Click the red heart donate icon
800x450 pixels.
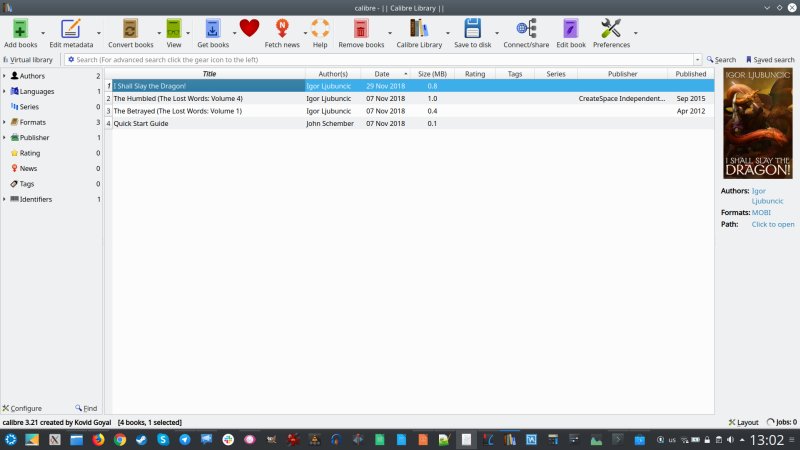(x=249, y=28)
